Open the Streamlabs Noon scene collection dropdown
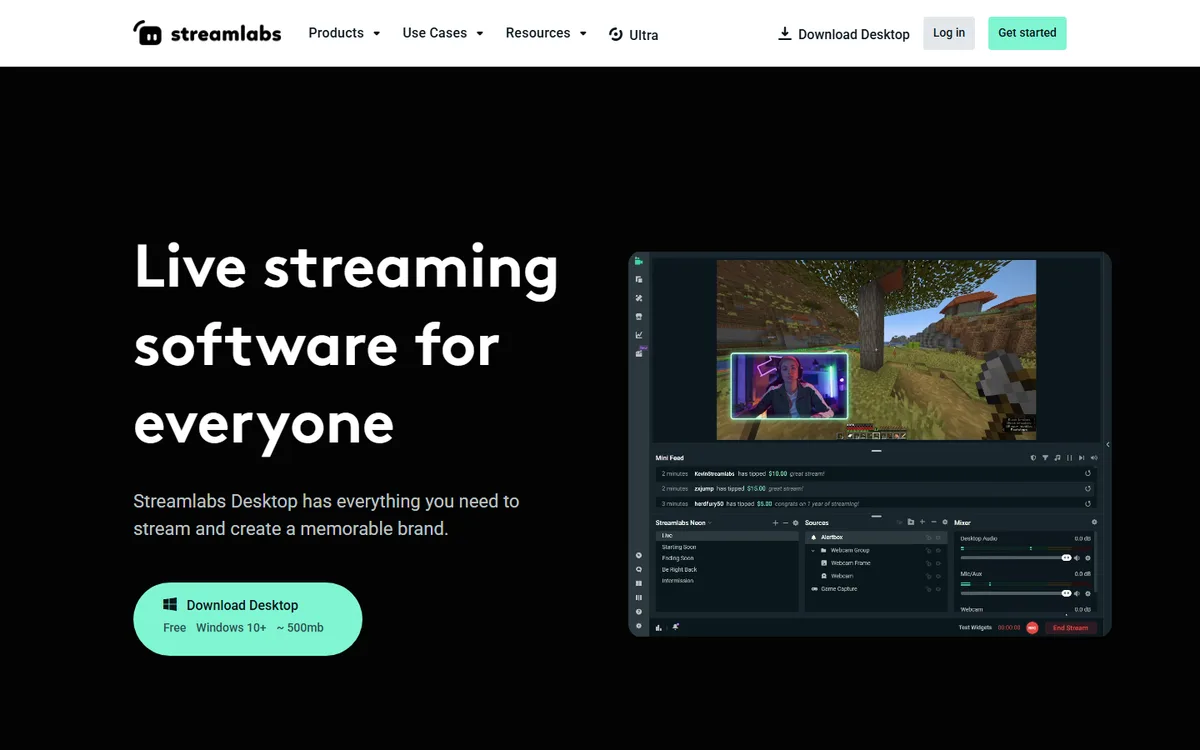Screen dimensions: 1200x750 684,523
